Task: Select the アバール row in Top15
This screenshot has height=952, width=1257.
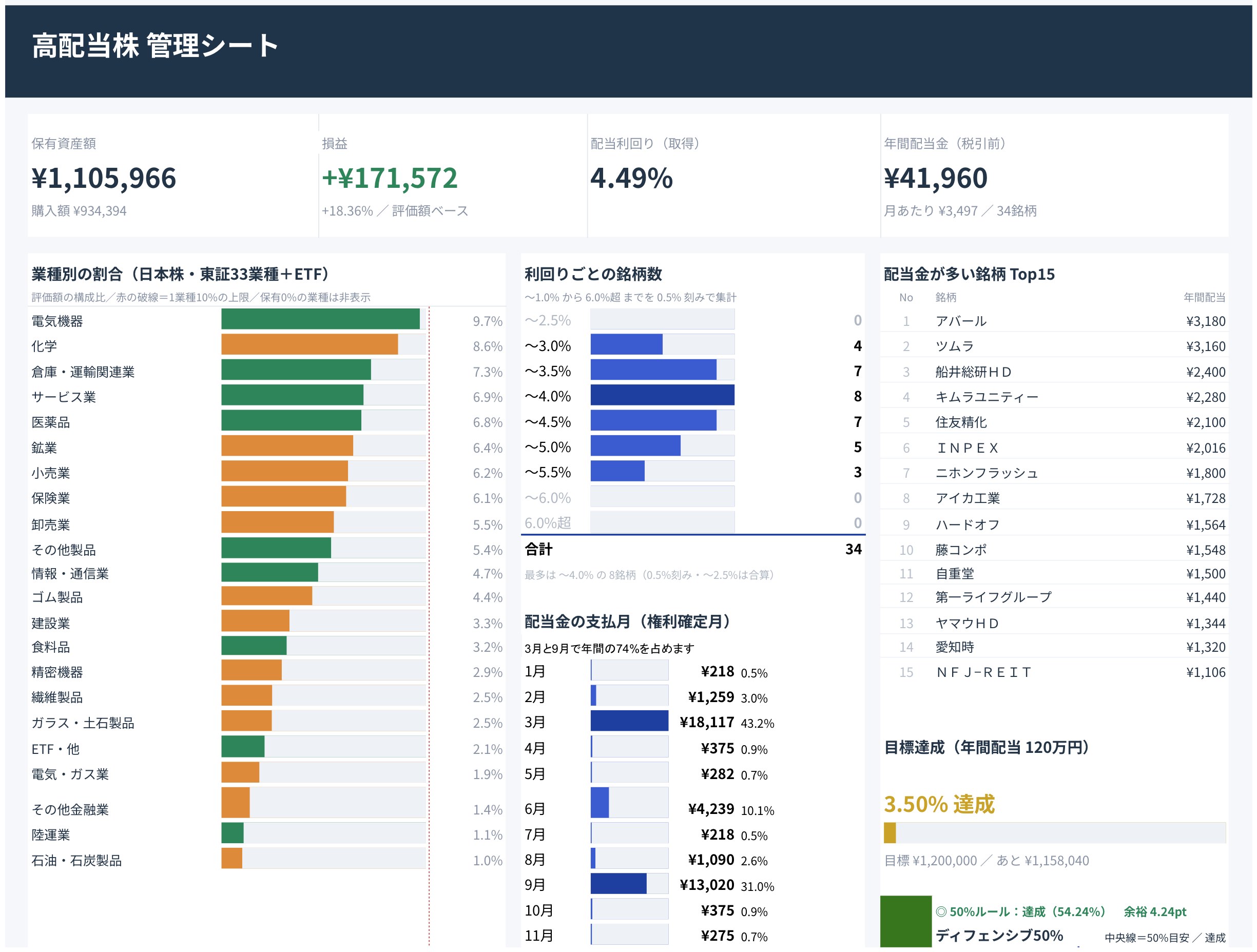Action: pos(1054,321)
